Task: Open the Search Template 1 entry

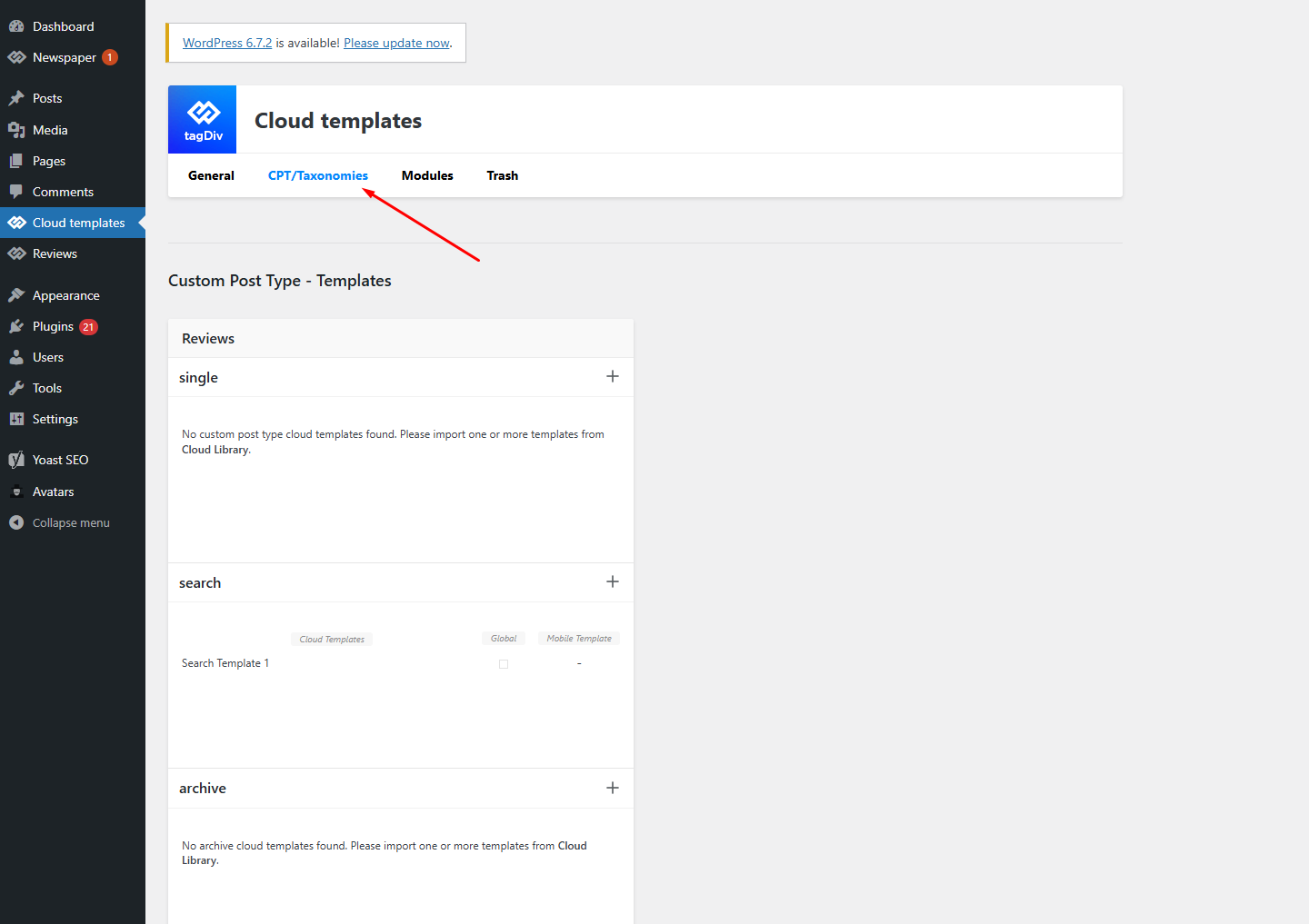Action: [x=225, y=663]
